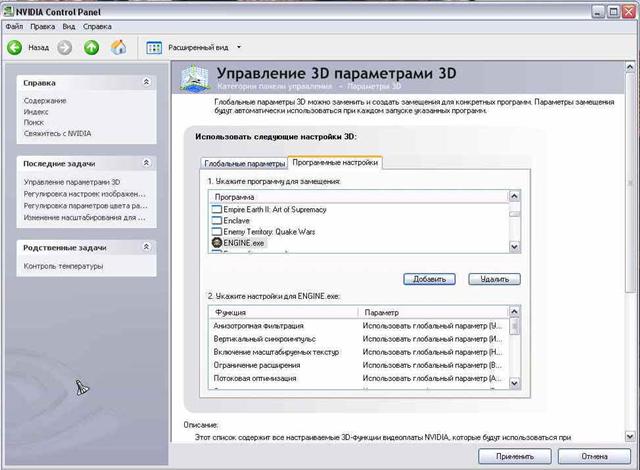Open the Справка menu
The width and height of the screenshot is (640, 470).
(97, 27)
